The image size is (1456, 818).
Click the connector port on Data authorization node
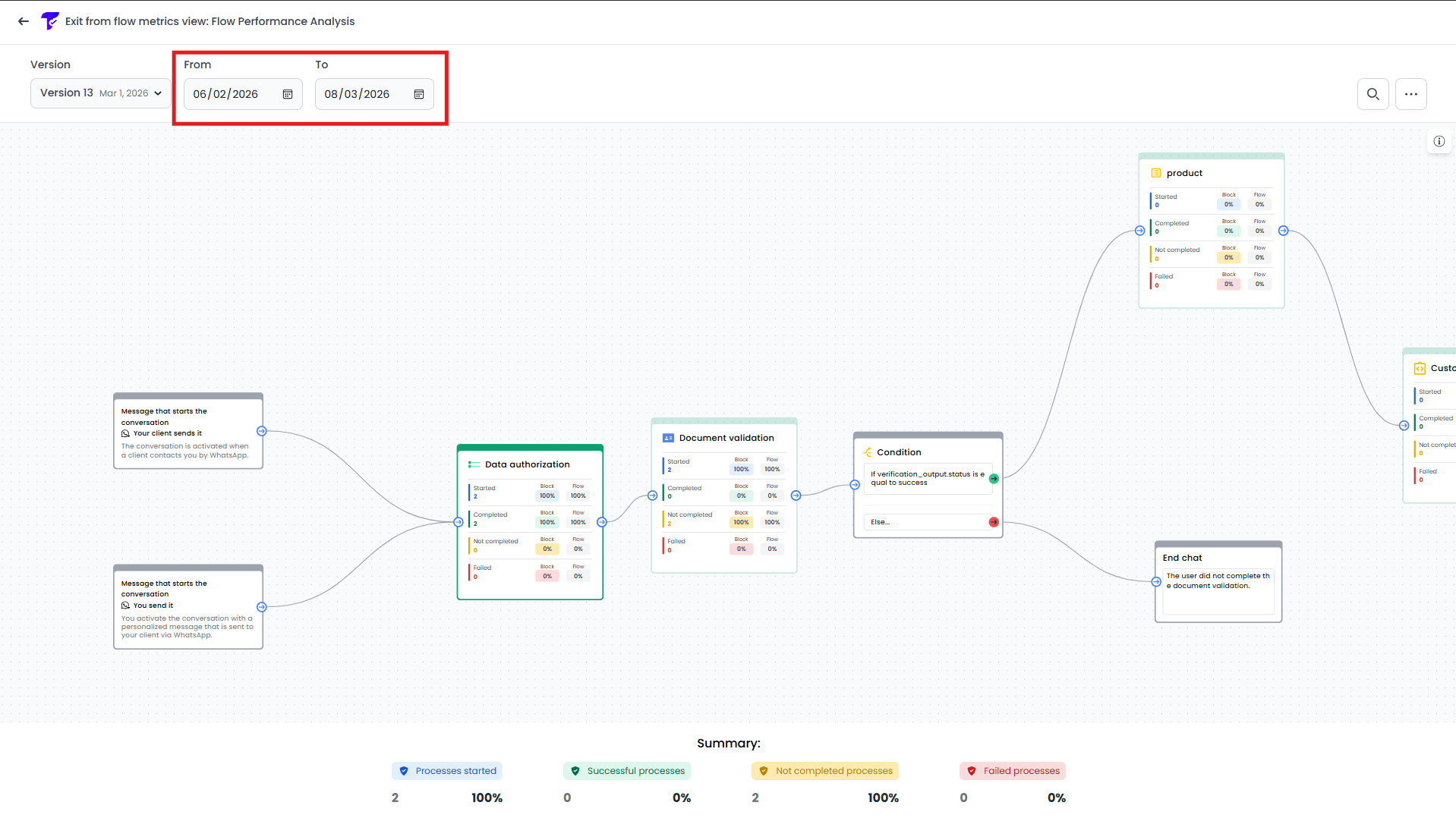pyautogui.click(x=602, y=522)
